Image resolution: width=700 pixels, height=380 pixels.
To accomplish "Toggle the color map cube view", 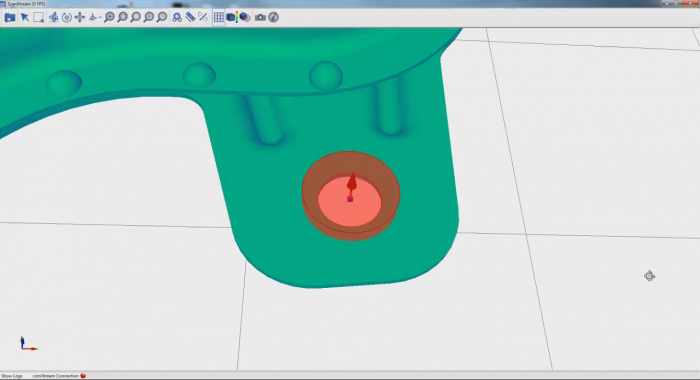I will tap(232, 17).
